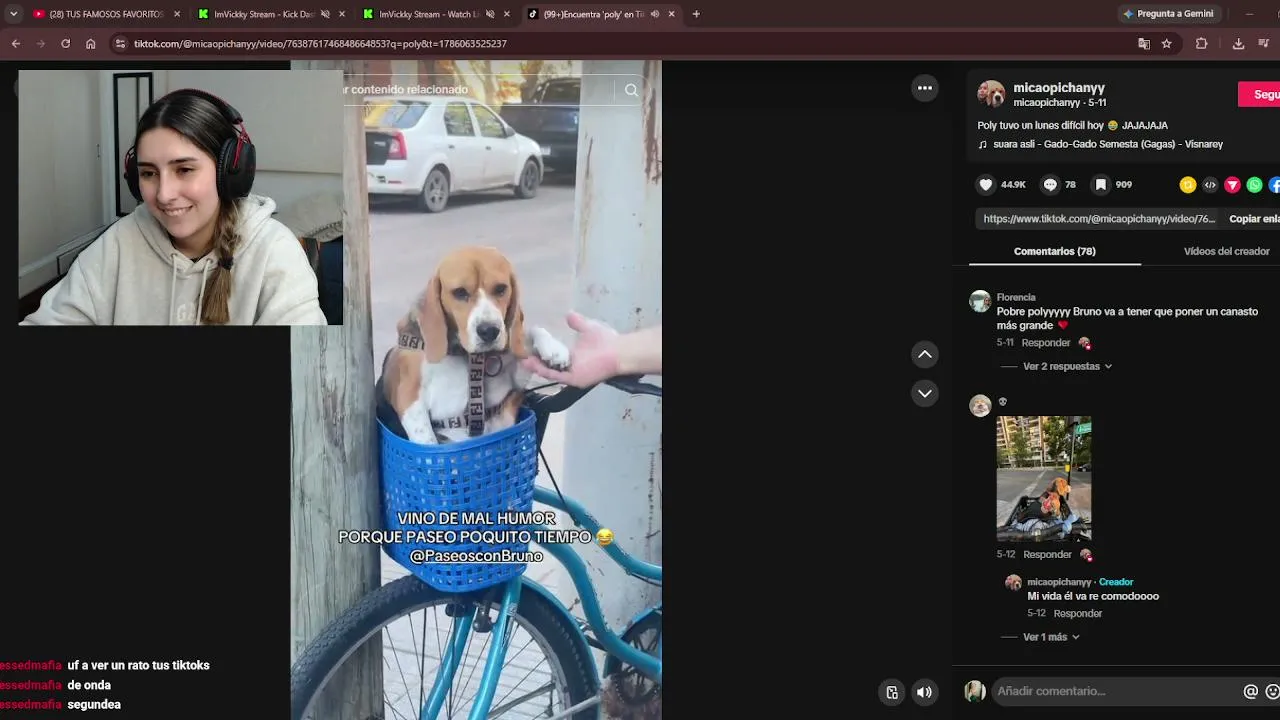The height and width of the screenshot is (720, 1280).
Task: Click the TikTok video of the beagle
Action: pos(476,390)
